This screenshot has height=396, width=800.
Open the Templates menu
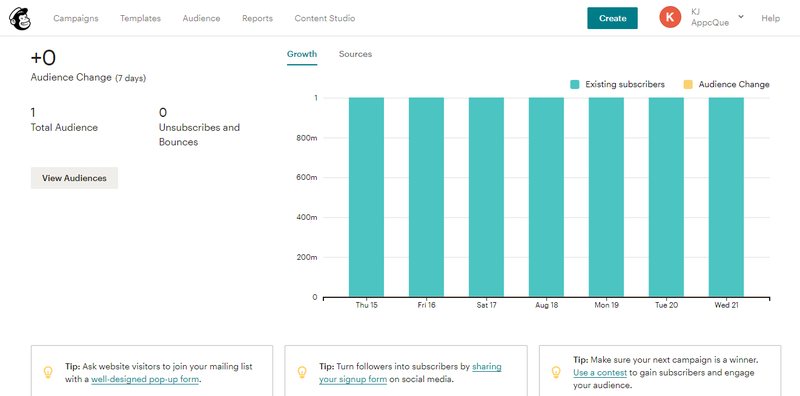[x=140, y=18]
